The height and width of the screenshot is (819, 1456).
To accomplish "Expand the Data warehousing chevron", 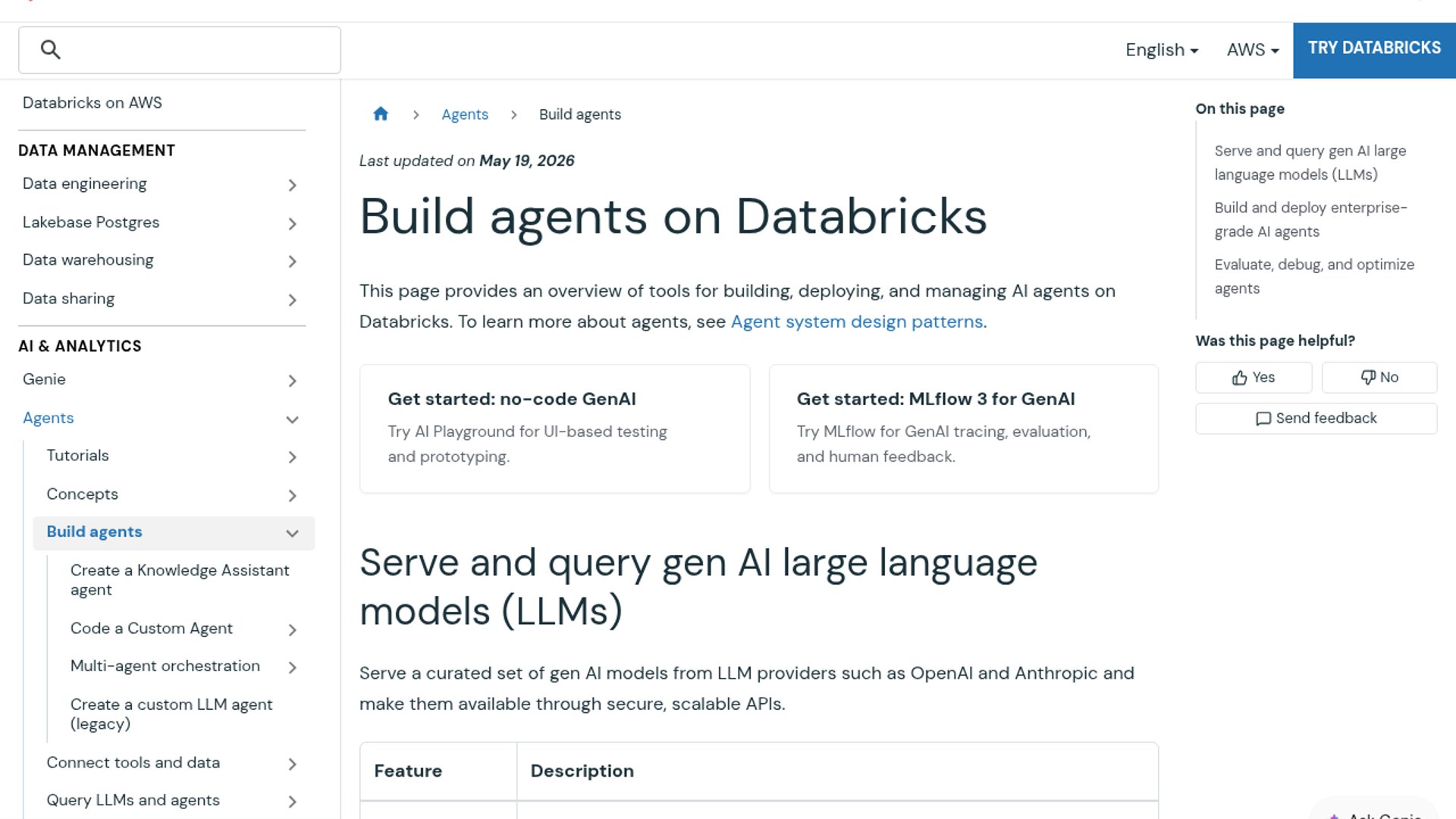I will click(x=293, y=262).
